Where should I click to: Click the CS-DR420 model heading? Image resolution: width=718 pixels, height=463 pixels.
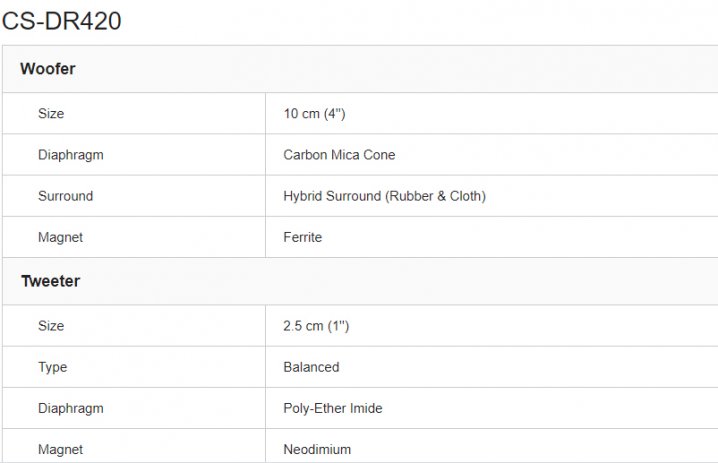point(61,20)
